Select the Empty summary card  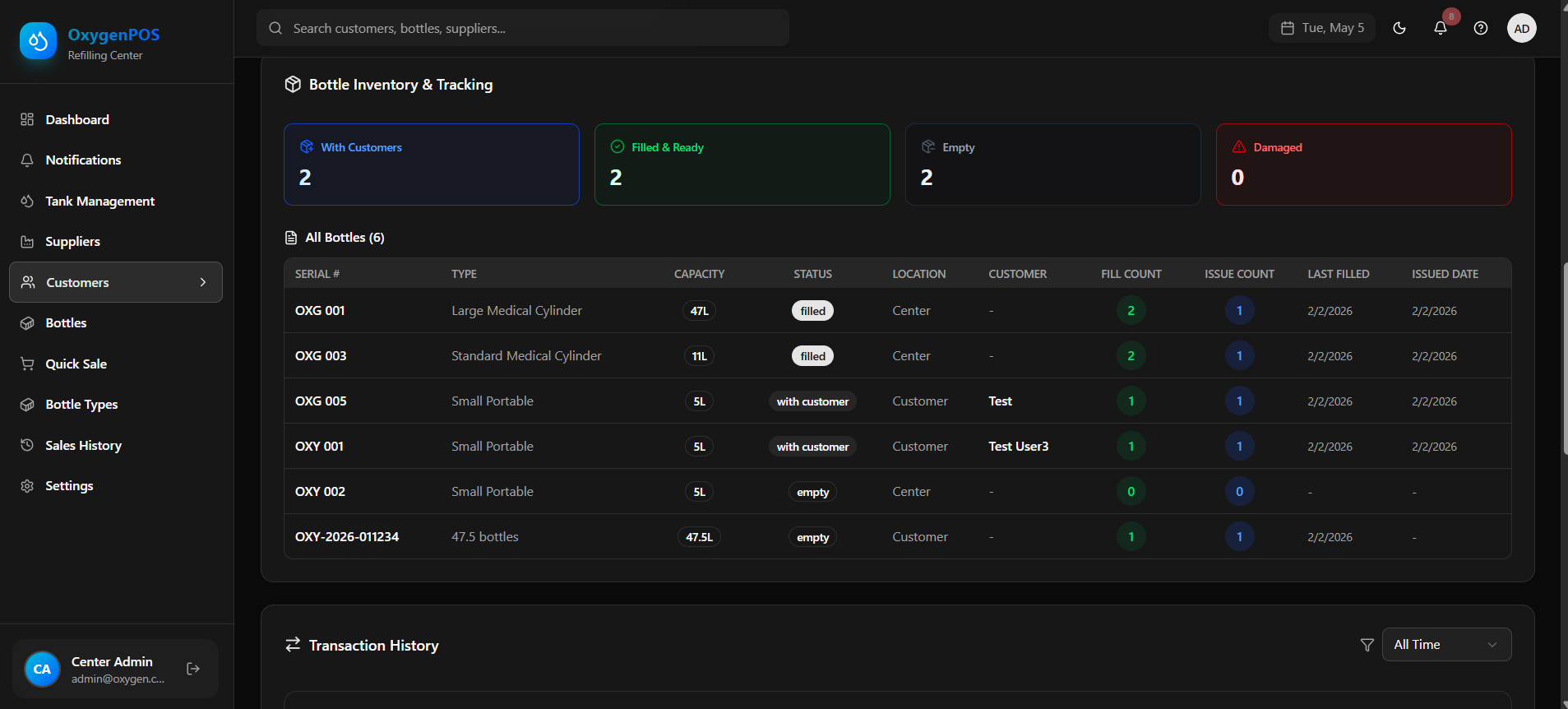(x=1053, y=165)
